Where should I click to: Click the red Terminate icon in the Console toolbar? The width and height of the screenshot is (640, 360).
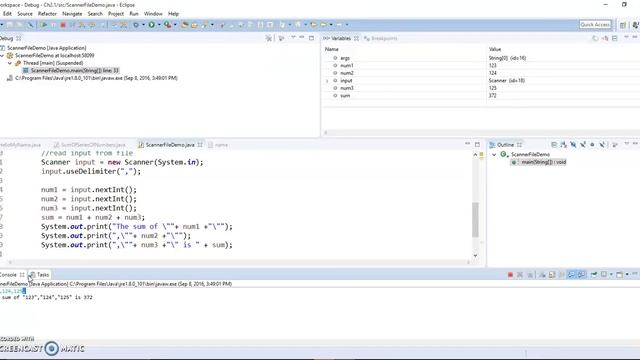coord(510,275)
